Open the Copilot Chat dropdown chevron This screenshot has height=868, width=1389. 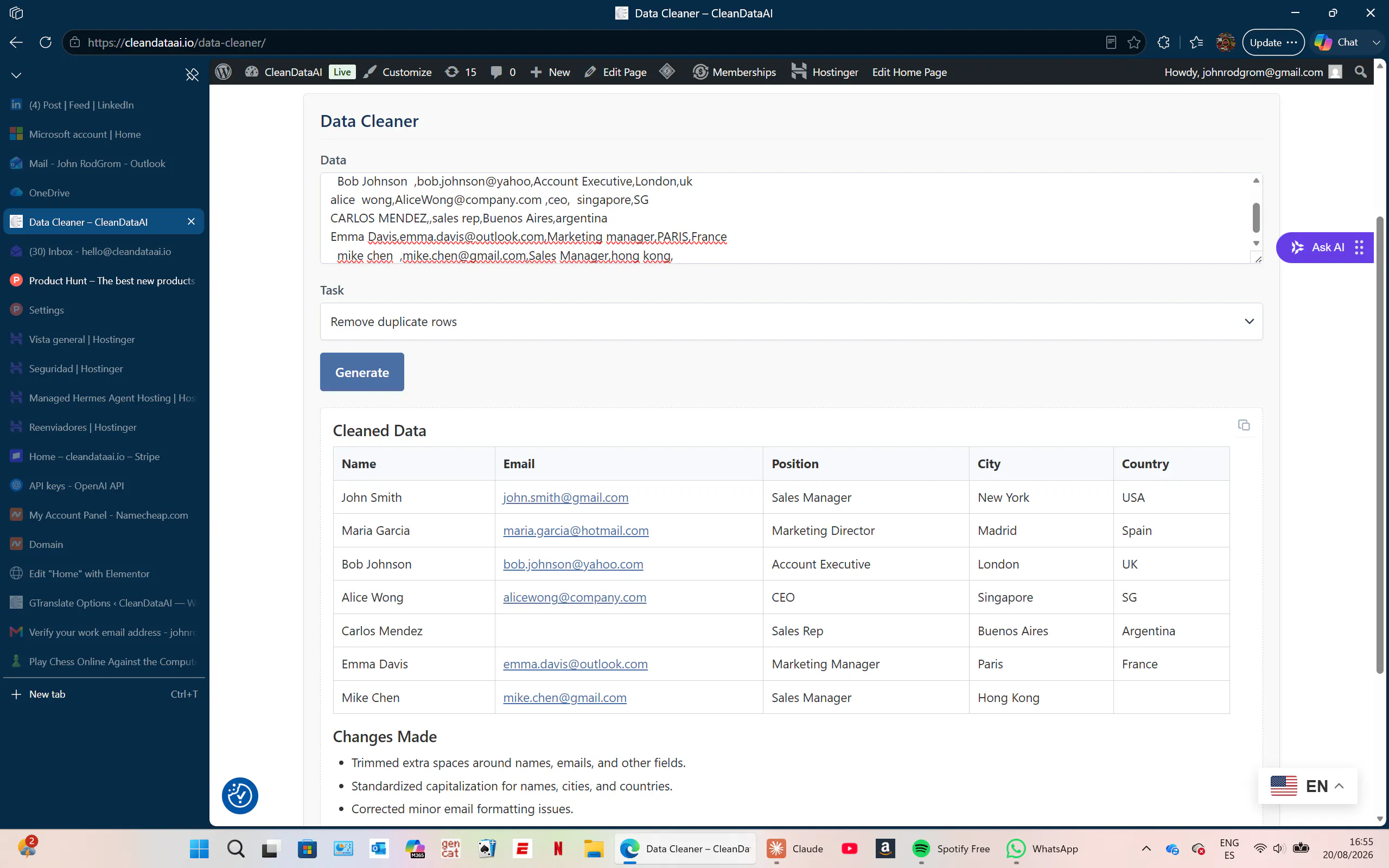click(x=1377, y=42)
